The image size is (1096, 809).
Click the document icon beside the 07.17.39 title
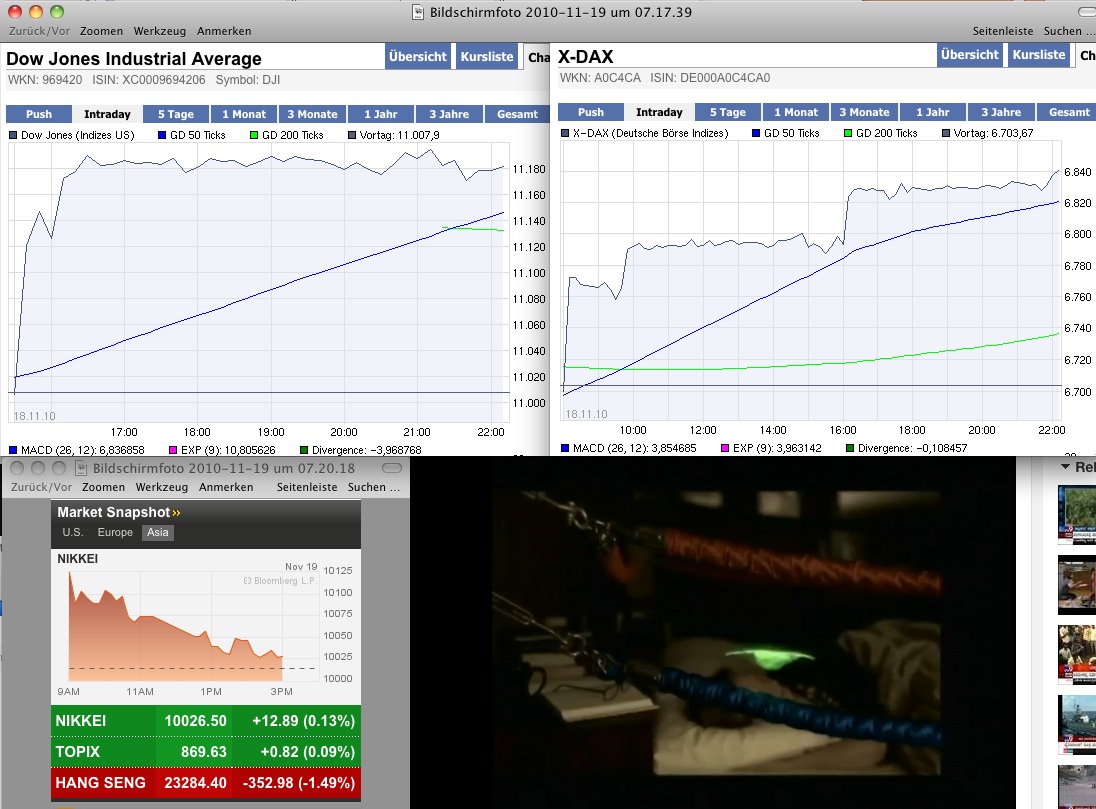click(x=418, y=12)
